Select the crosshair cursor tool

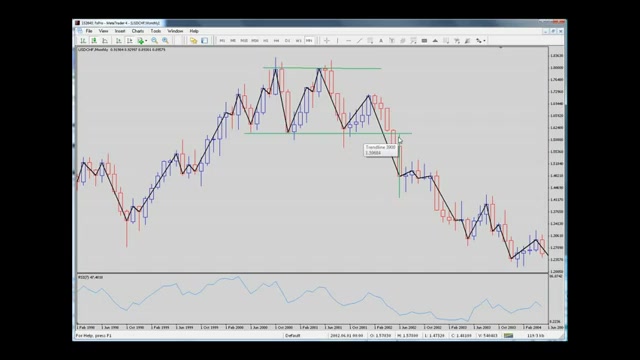[327, 40]
